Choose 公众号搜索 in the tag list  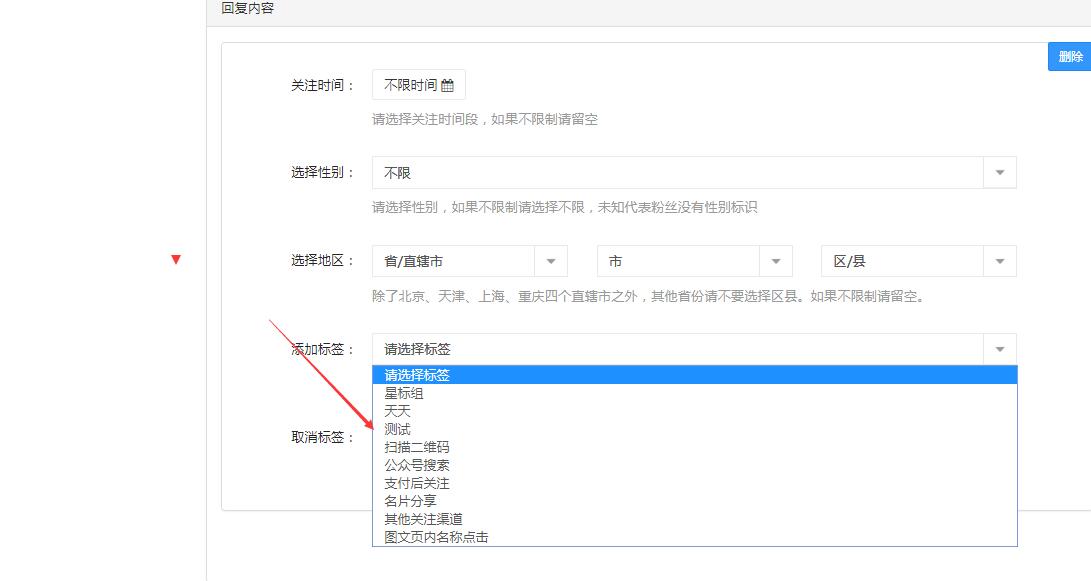click(x=417, y=465)
